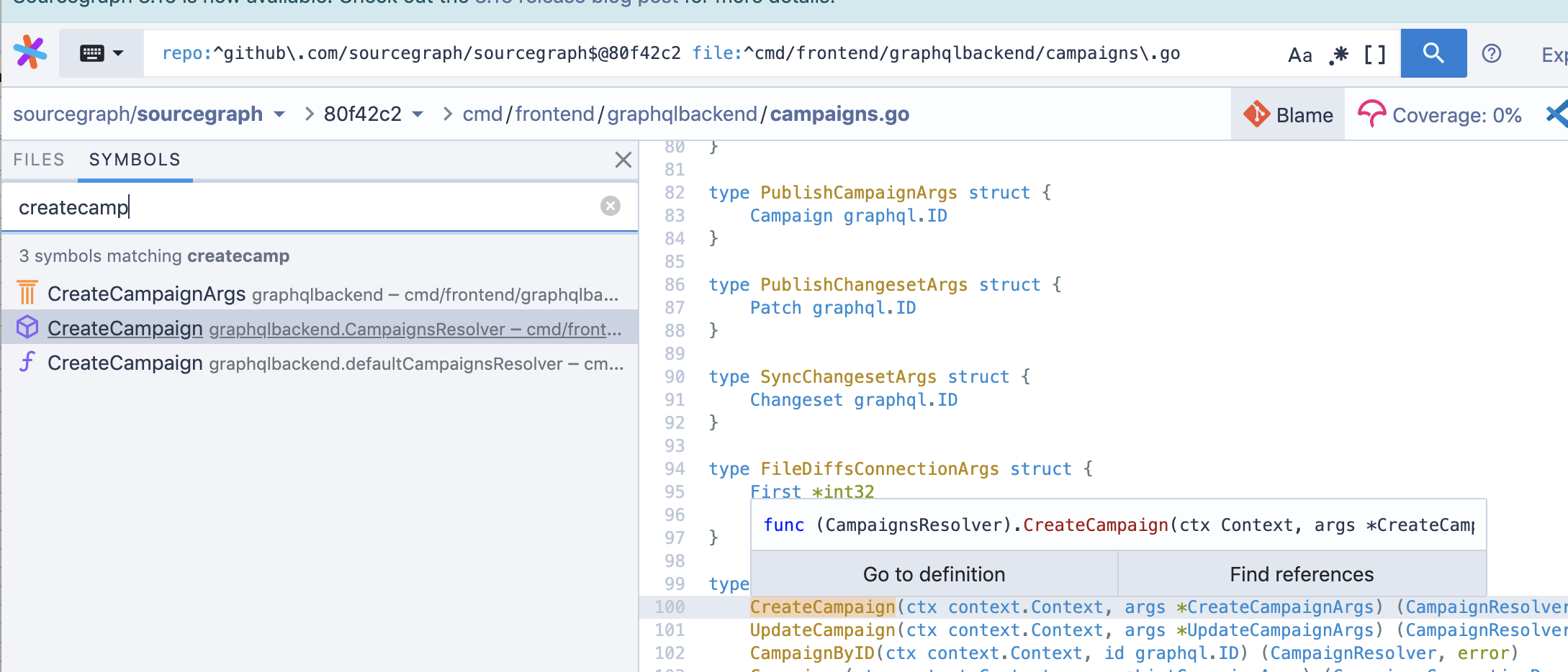The width and height of the screenshot is (1568, 672).
Task: Select CreateCampaignArgs struct symbol
Action: coord(320,294)
